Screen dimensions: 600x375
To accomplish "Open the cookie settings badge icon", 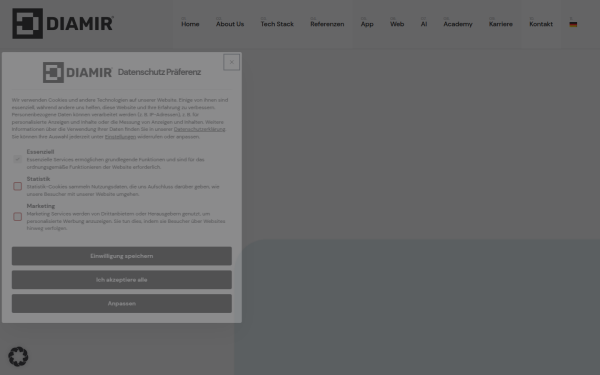I will 18,357.
